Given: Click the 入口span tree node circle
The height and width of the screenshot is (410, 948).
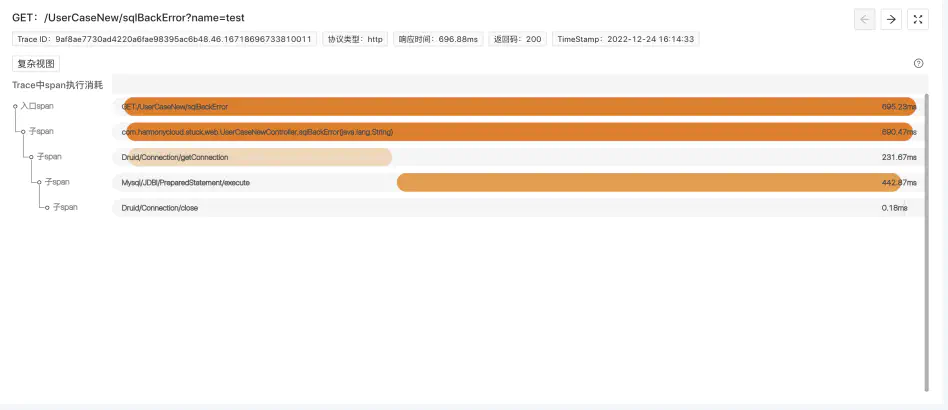Looking at the screenshot, I should (15, 106).
